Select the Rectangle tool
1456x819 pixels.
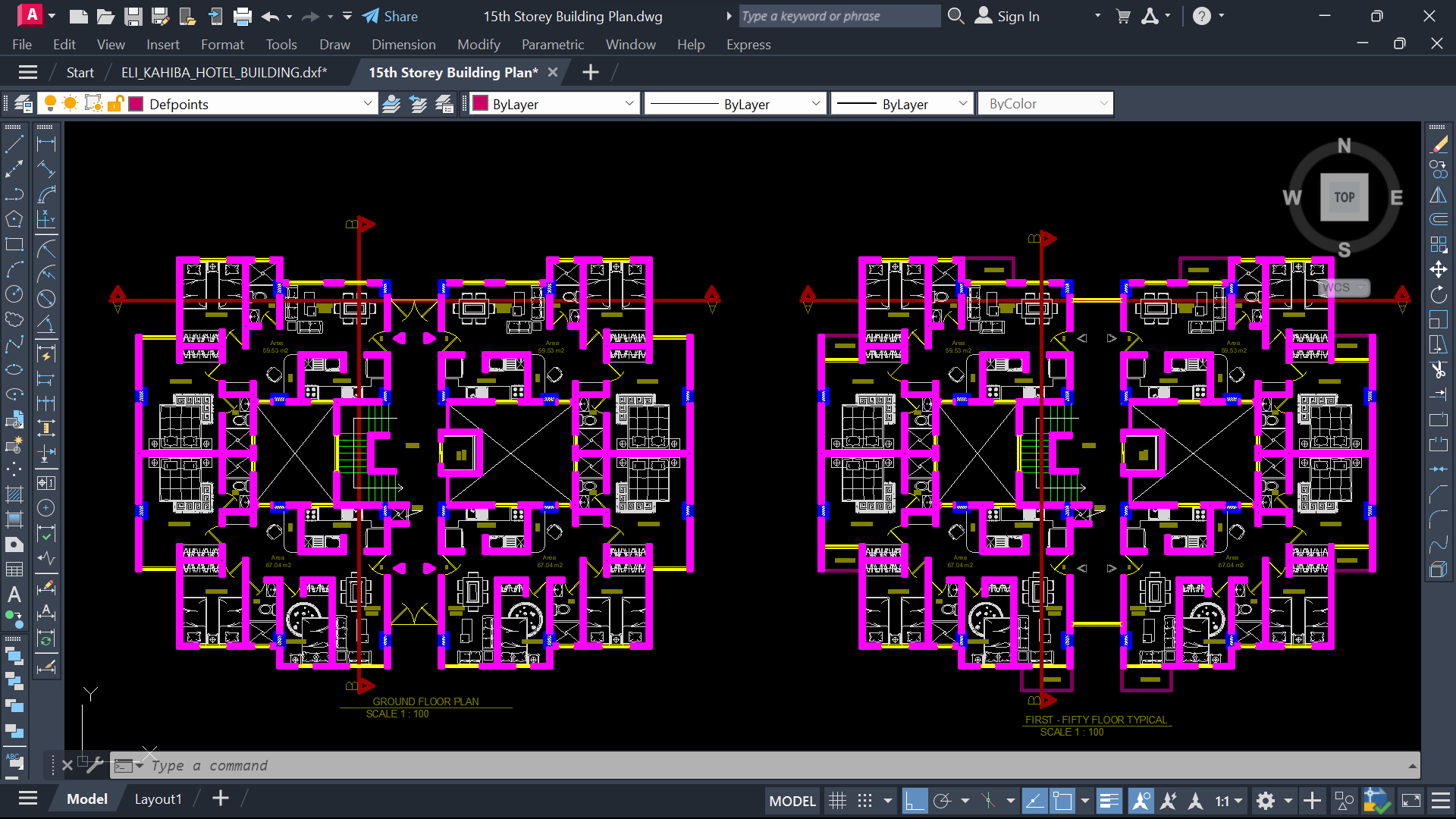coord(14,244)
